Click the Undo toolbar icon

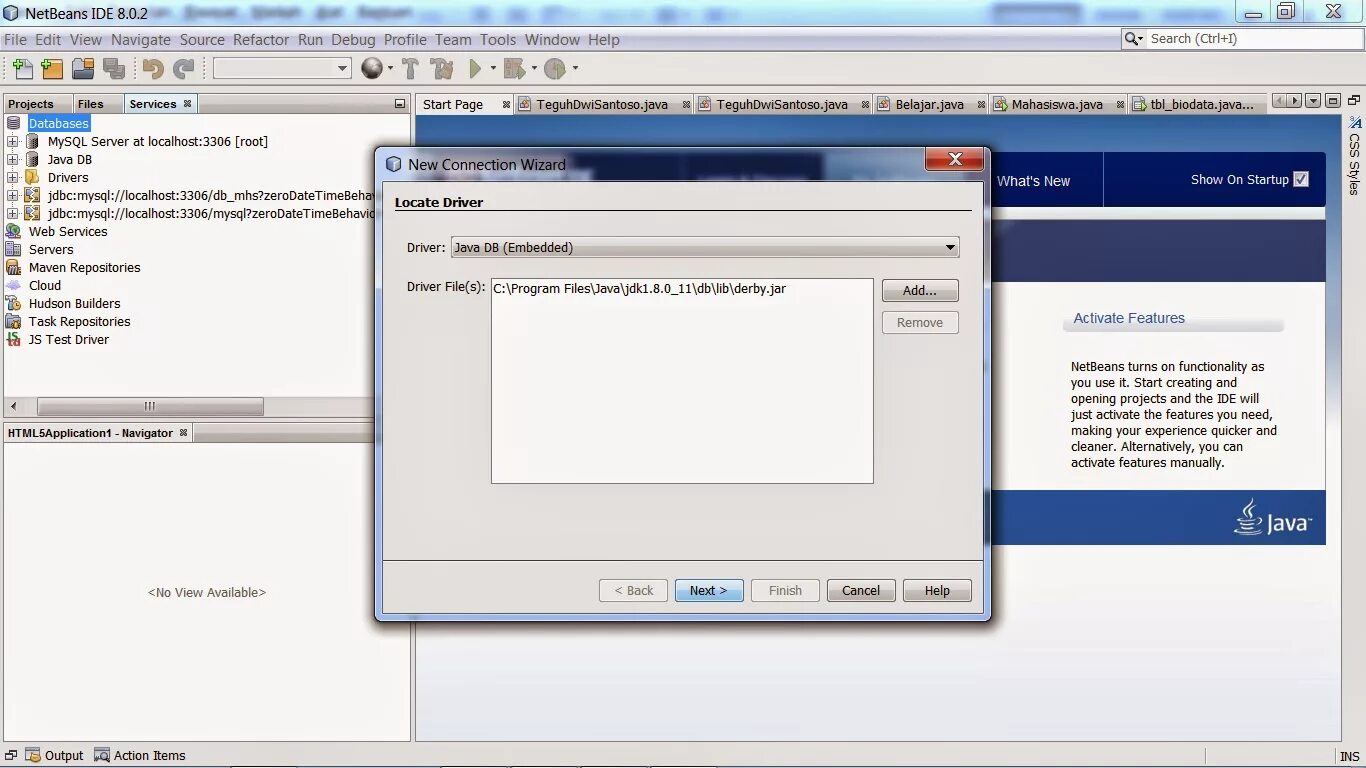[153, 68]
